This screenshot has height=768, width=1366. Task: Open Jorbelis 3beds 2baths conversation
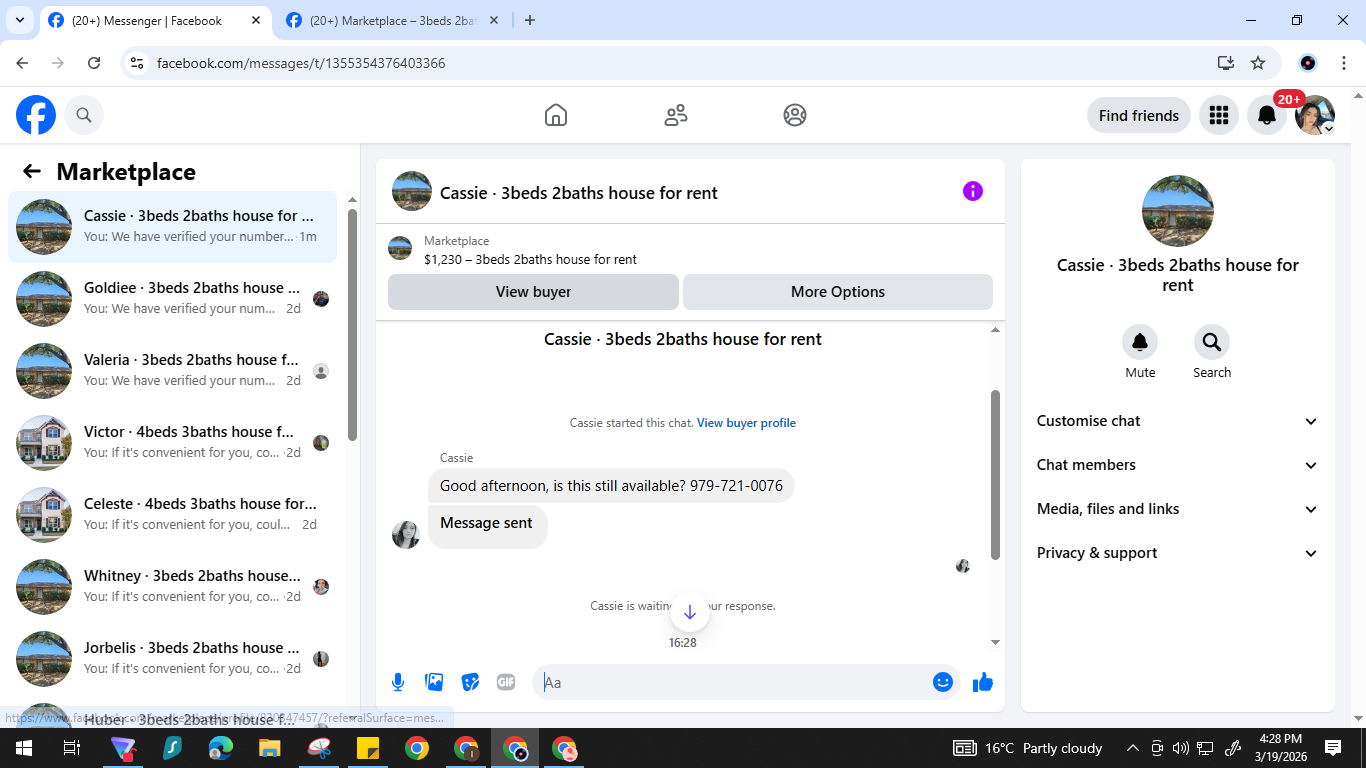172,659
